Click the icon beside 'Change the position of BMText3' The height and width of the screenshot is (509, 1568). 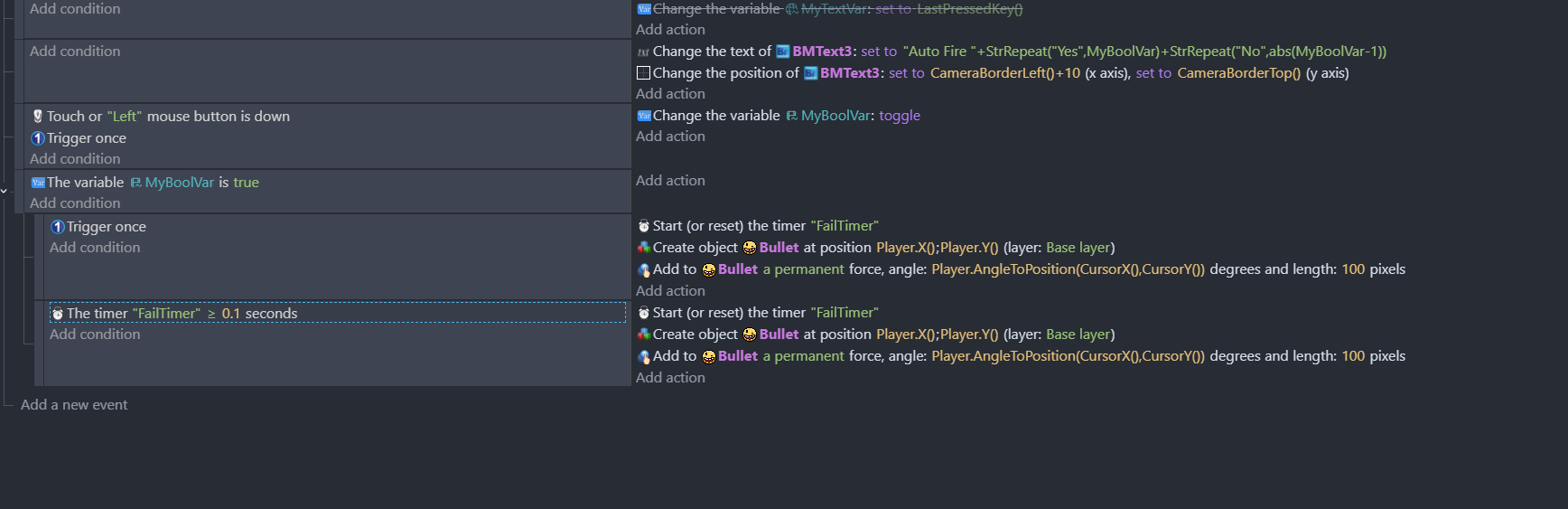coord(643,73)
